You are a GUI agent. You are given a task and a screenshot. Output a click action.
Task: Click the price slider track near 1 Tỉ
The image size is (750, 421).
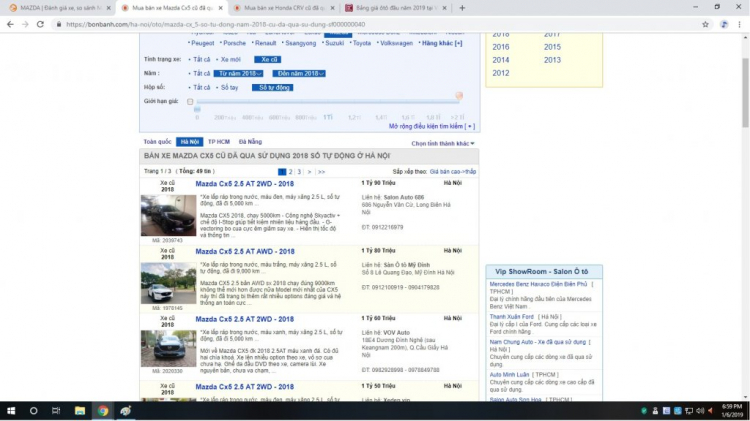328,101
